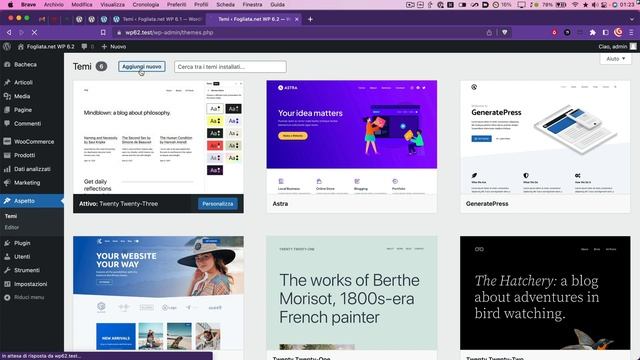Open the Scheda menu
The width and height of the screenshot is (640, 360).
pos(225,4)
